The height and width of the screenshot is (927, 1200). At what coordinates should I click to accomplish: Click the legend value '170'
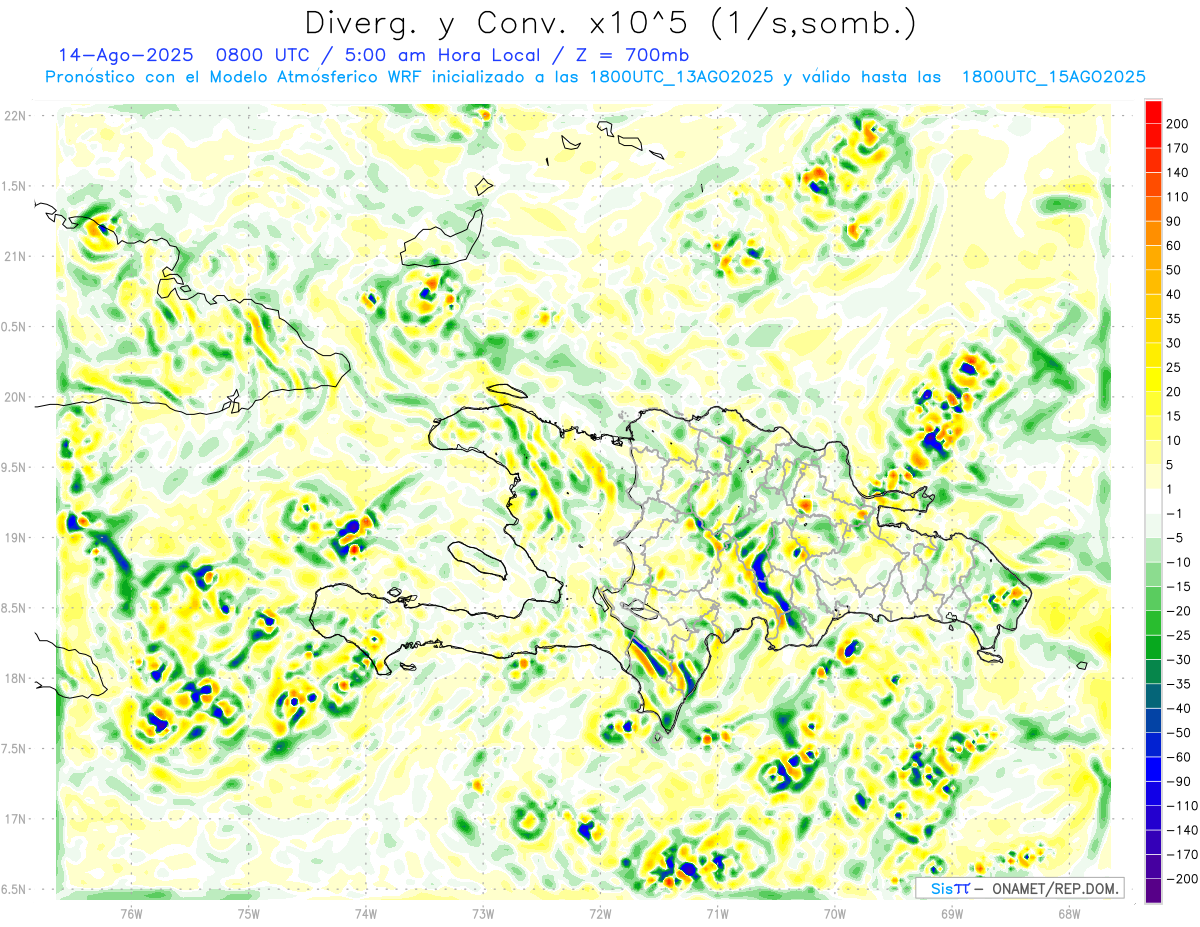[x=1178, y=148]
